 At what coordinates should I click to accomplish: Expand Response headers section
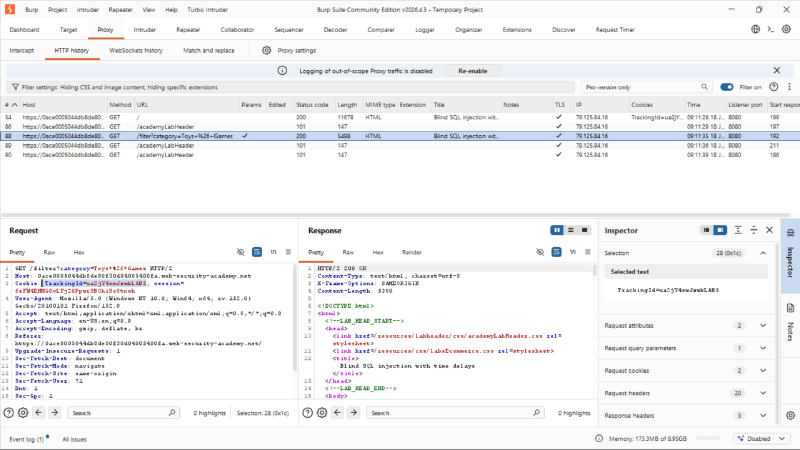point(763,415)
